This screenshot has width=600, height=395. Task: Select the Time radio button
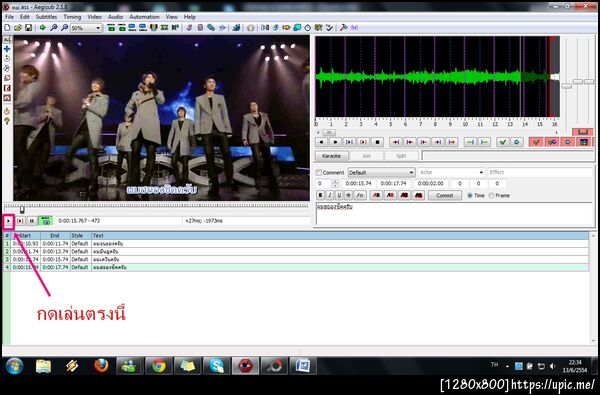(x=470, y=195)
